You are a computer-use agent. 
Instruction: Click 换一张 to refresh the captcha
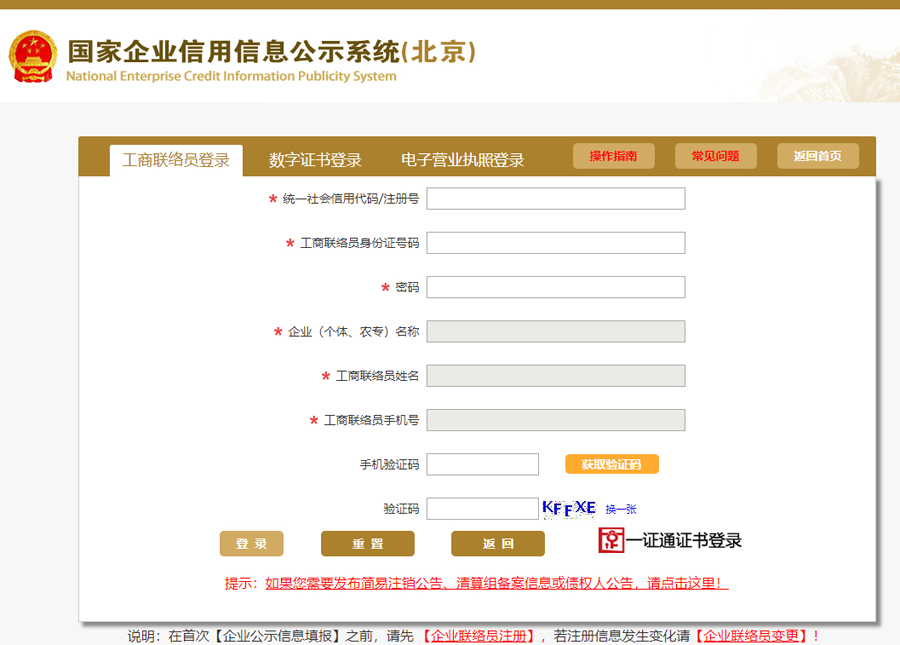click(621, 509)
